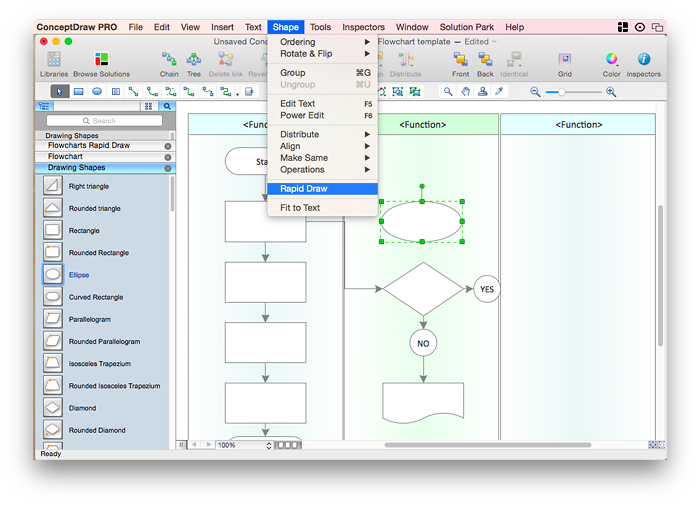Viewport: 700px width, 506px height.
Task: Click the zoom slider handle
Action: pyautogui.click(x=562, y=91)
